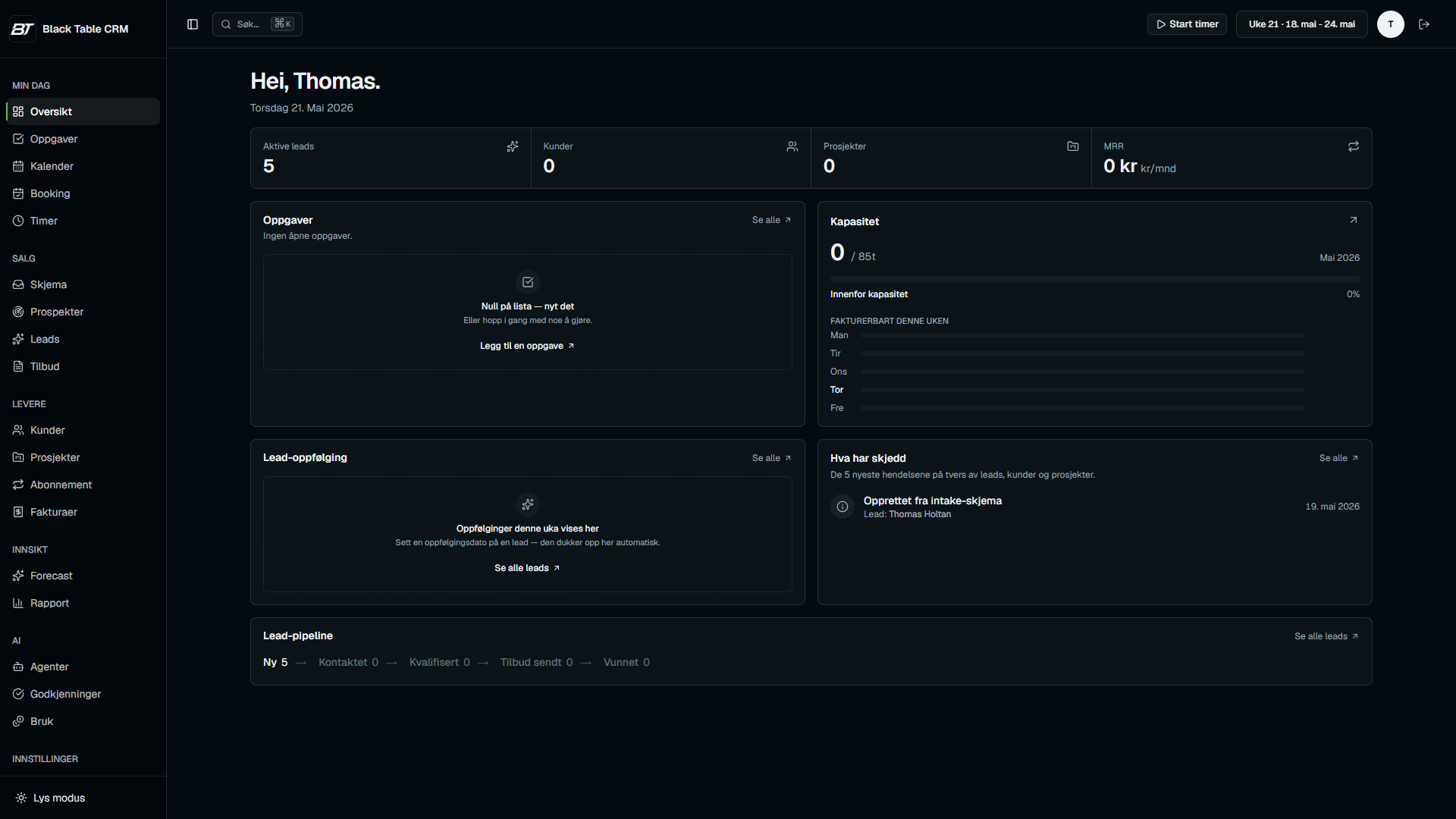
Task: Click the sparkle icon in Lead-oppfølging
Action: [528, 504]
